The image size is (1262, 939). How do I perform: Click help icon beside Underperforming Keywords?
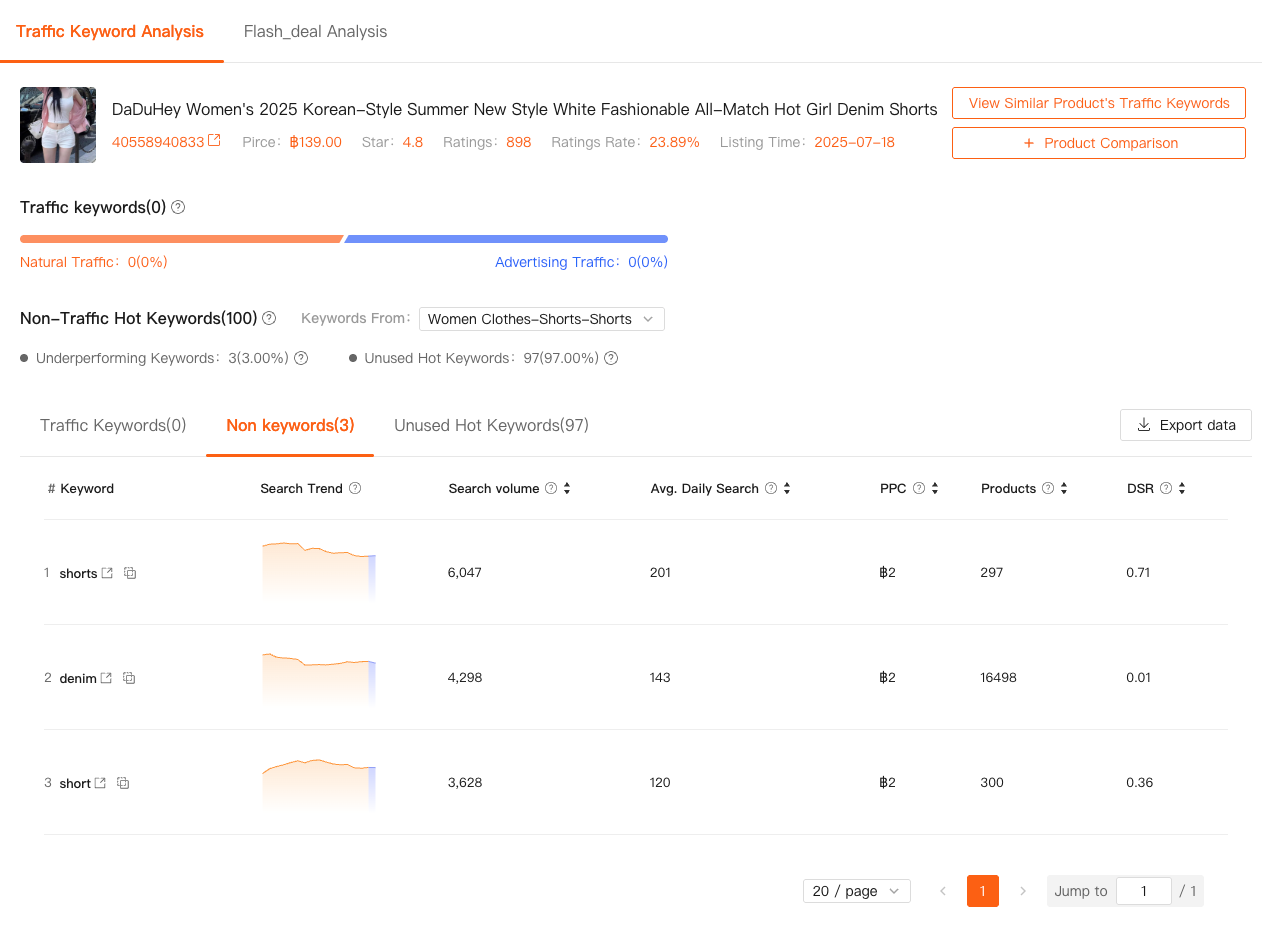tap(301, 358)
